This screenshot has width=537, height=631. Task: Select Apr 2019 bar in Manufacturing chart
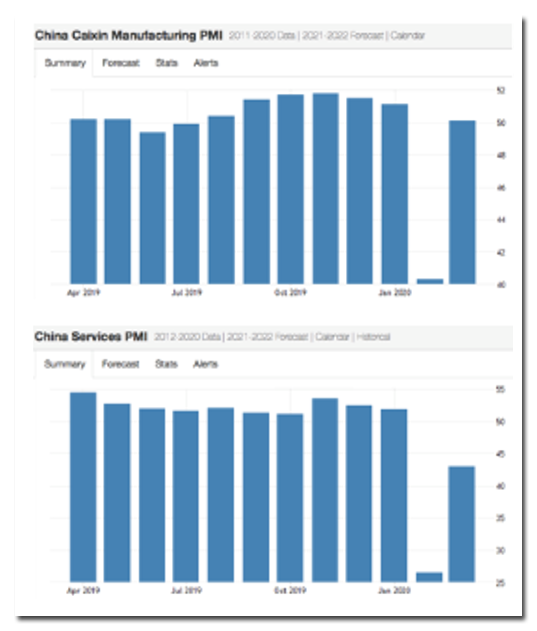[x=84, y=202]
